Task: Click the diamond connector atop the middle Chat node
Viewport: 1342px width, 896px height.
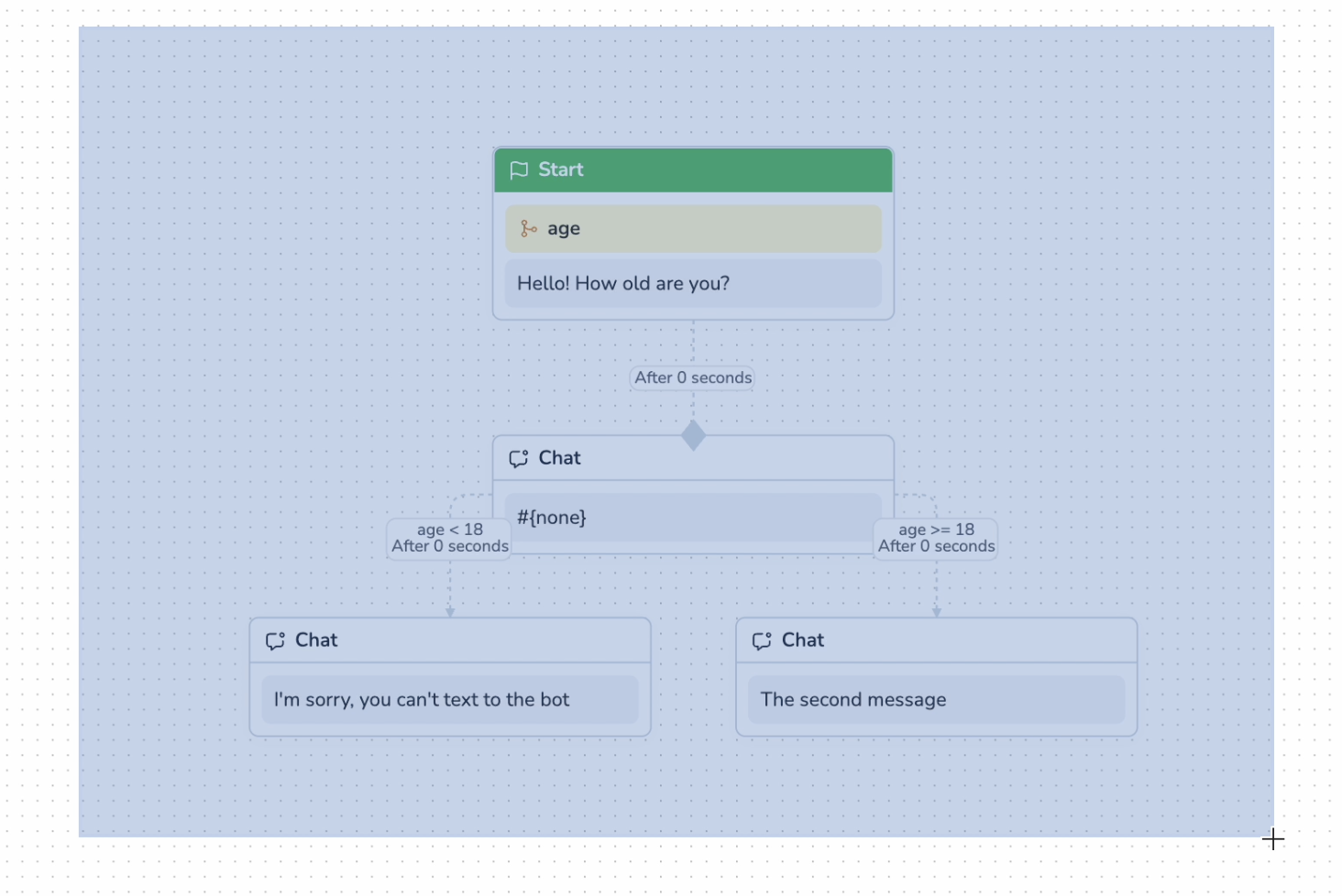Action: pos(694,435)
